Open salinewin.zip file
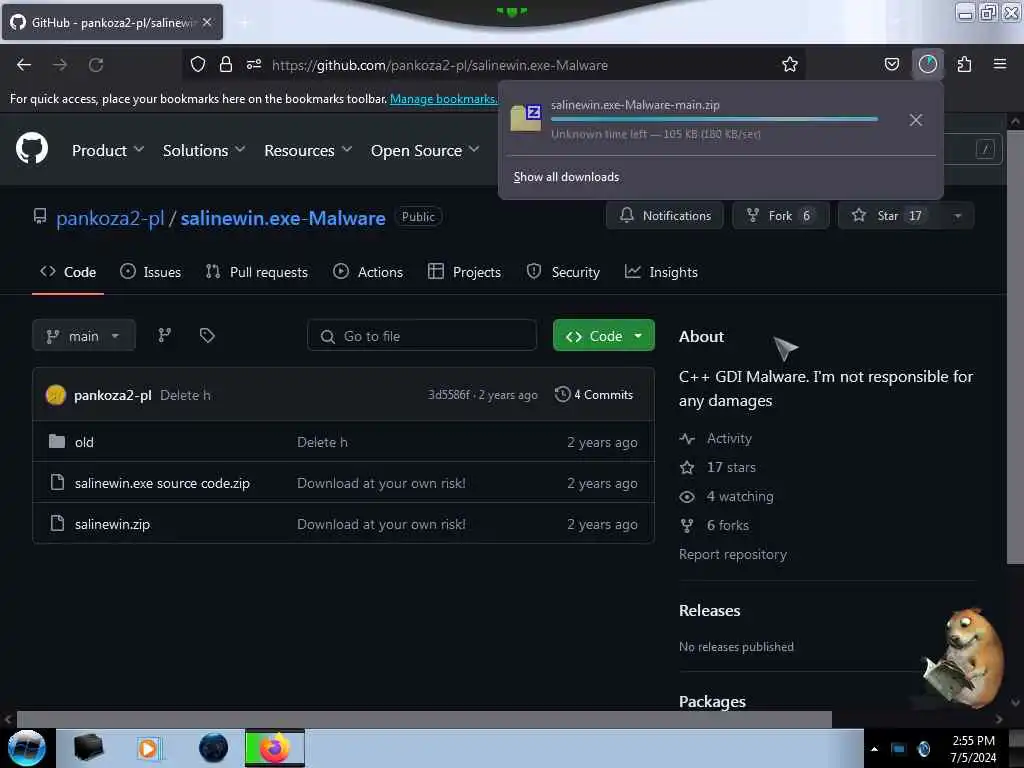The image size is (1024, 768). click(x=112, y=524)
